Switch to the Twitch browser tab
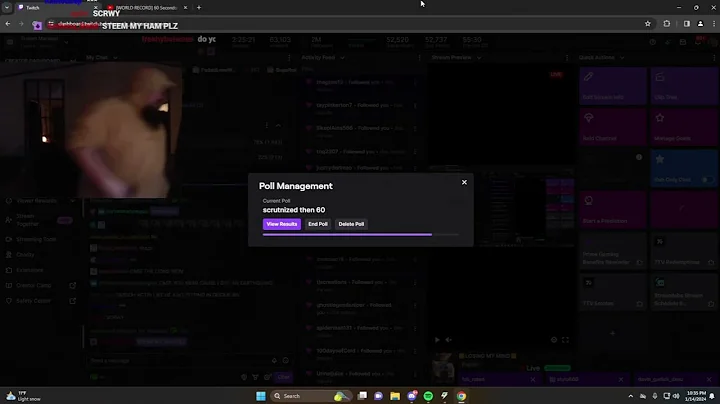The height and width of the screenshot is (404, 720). click(x=53, y=8)
